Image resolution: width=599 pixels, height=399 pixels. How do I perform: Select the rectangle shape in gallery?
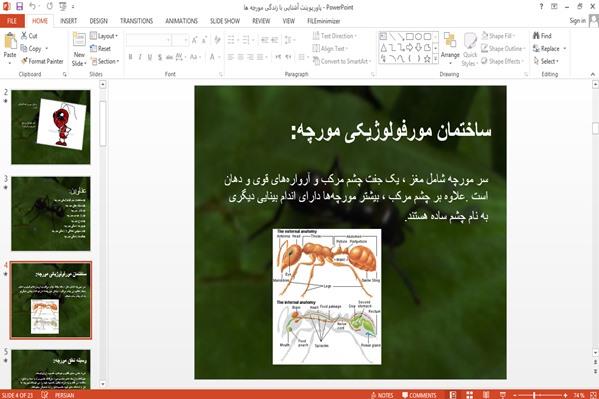[410, 37]
